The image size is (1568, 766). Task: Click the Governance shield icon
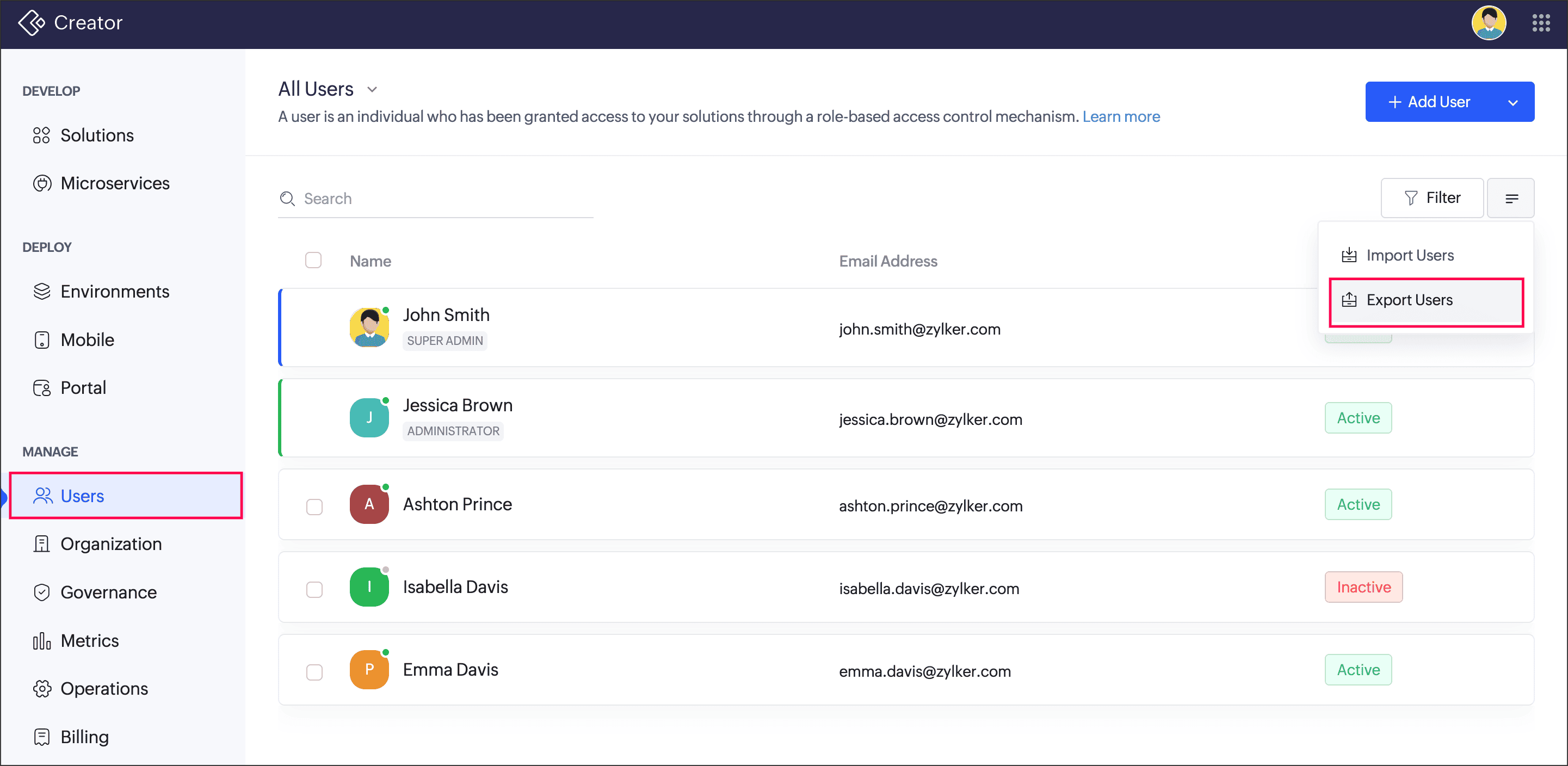(41, 592)
